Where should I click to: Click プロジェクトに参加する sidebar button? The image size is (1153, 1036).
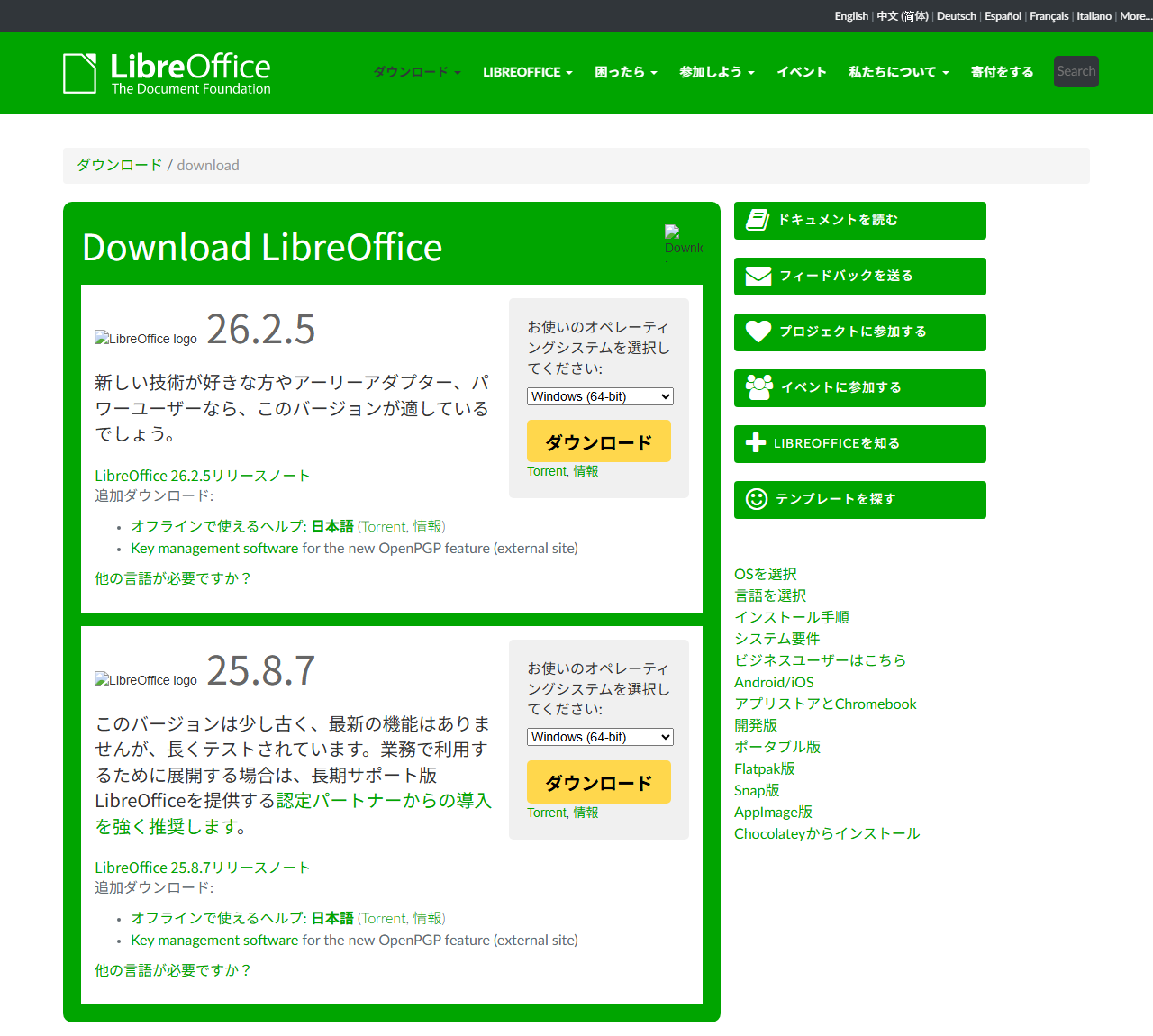click(x=860, y=332)
